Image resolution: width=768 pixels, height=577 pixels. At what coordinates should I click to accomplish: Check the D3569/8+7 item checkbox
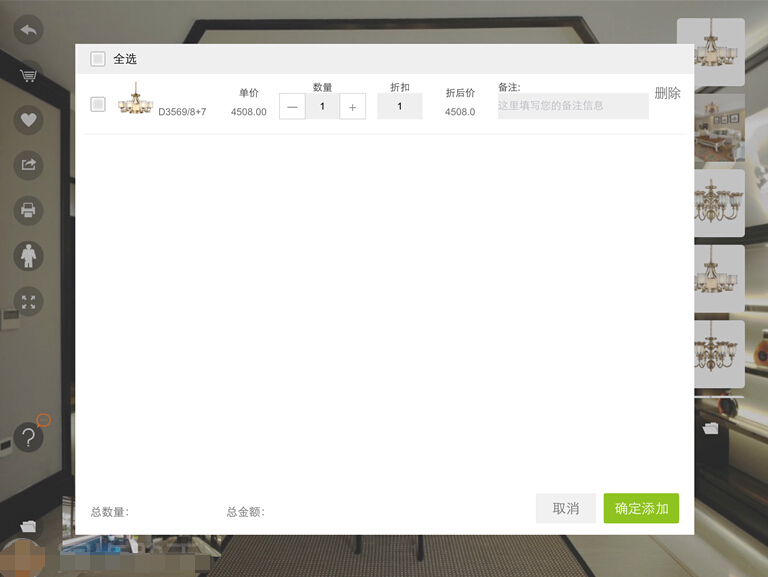tap(98, 104)
